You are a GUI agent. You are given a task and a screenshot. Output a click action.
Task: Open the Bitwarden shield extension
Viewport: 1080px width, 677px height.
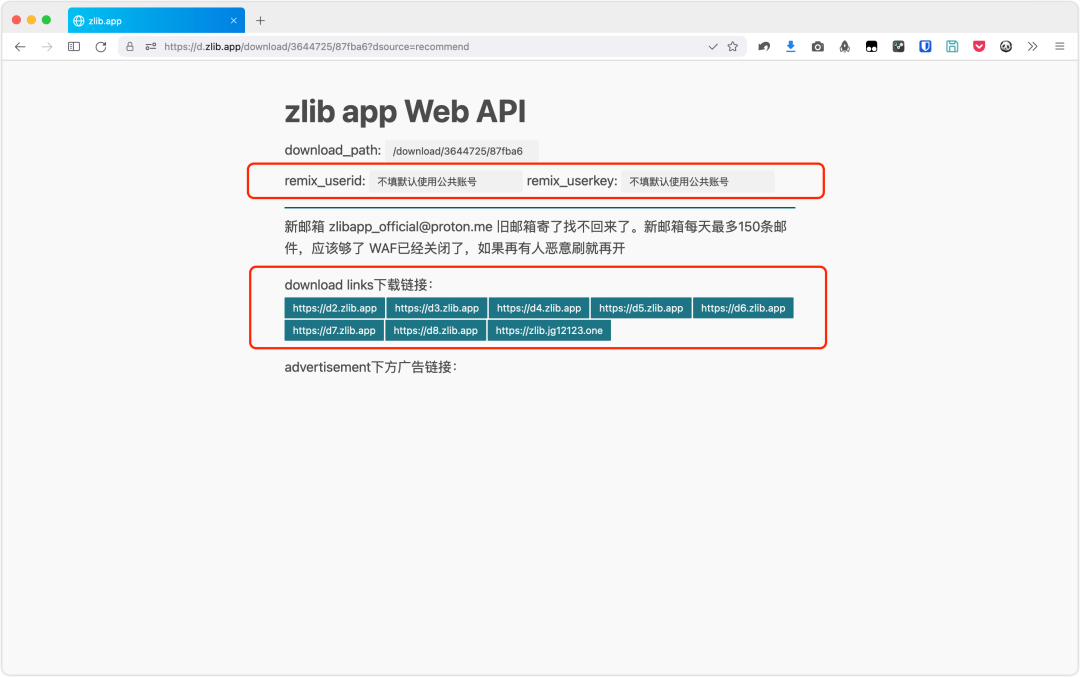(x=926, y=47)
